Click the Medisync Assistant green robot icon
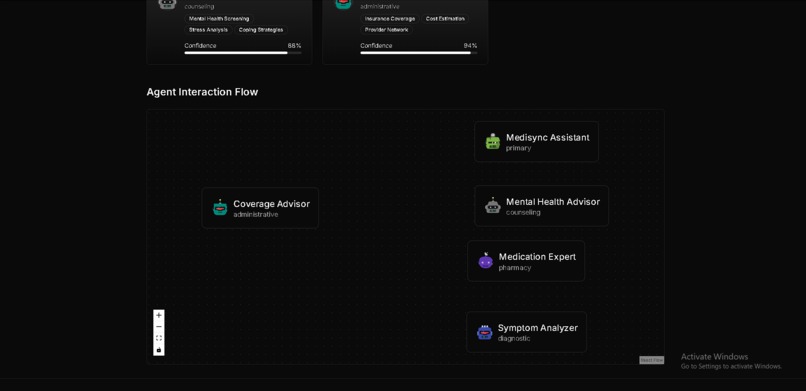The height and width of the screenshot is (391, 806). pos(492,142)
